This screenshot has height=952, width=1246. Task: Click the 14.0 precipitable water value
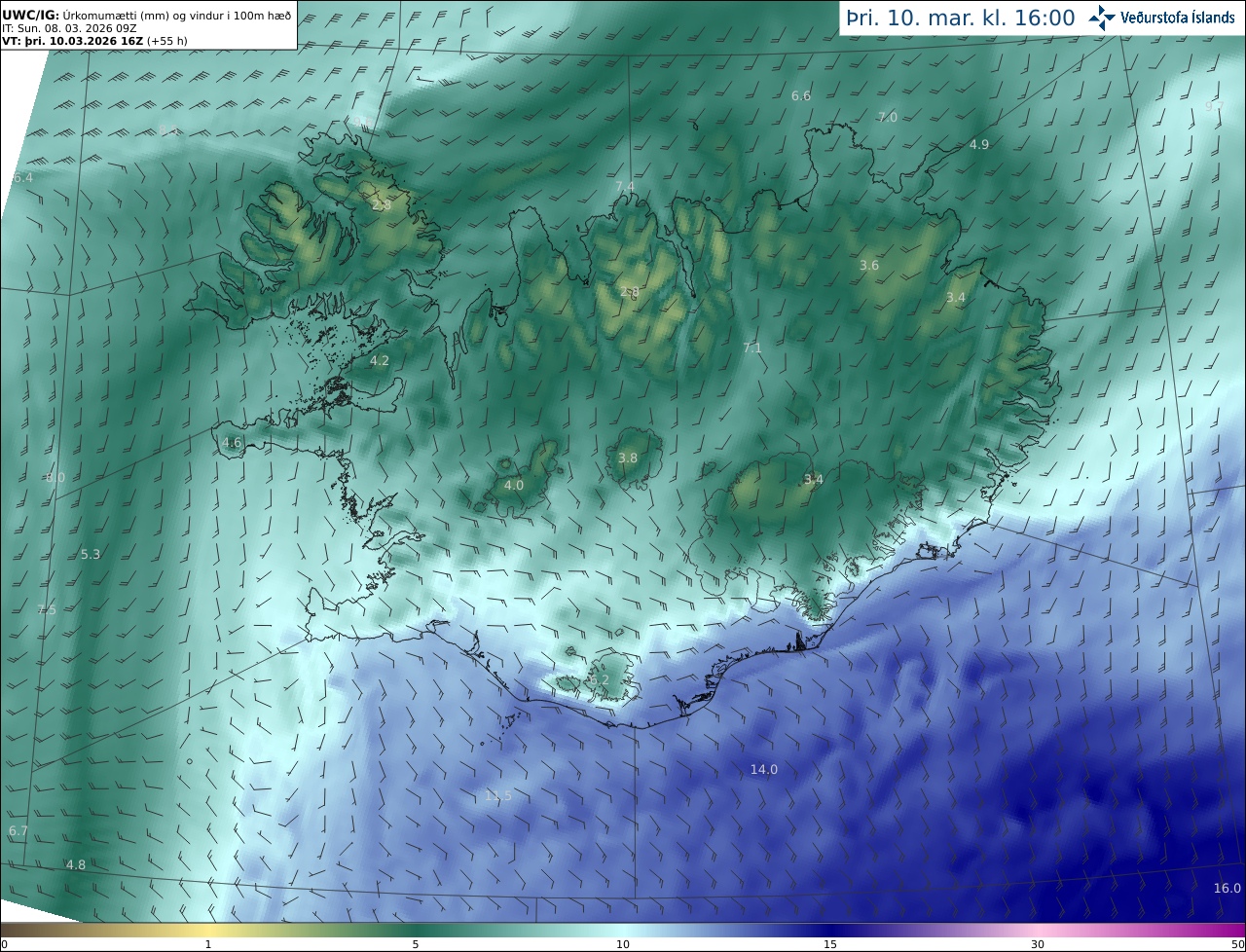tap(764, 769)
